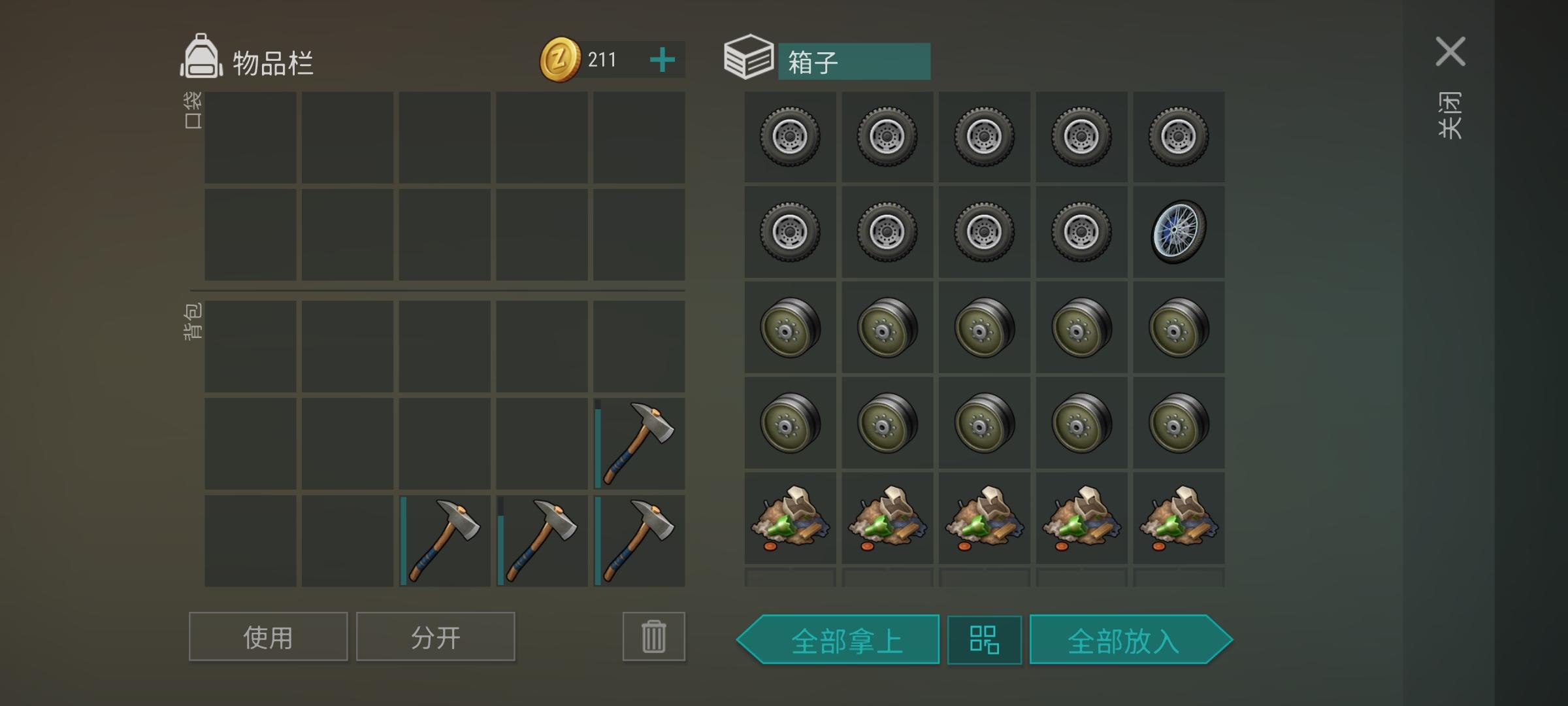Click the 分开 (split) button
Screen dimensions: 1568x706
[435, 636]
